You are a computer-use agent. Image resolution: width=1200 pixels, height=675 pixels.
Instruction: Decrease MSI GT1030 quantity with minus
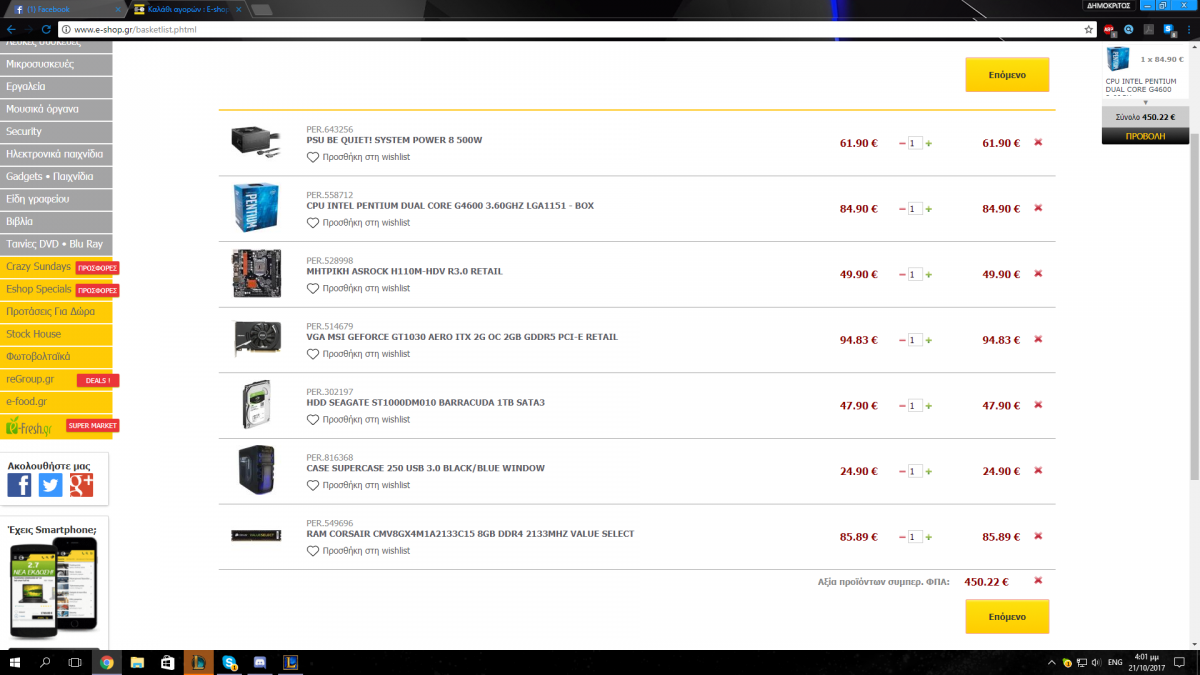click(x=902, y=340)
